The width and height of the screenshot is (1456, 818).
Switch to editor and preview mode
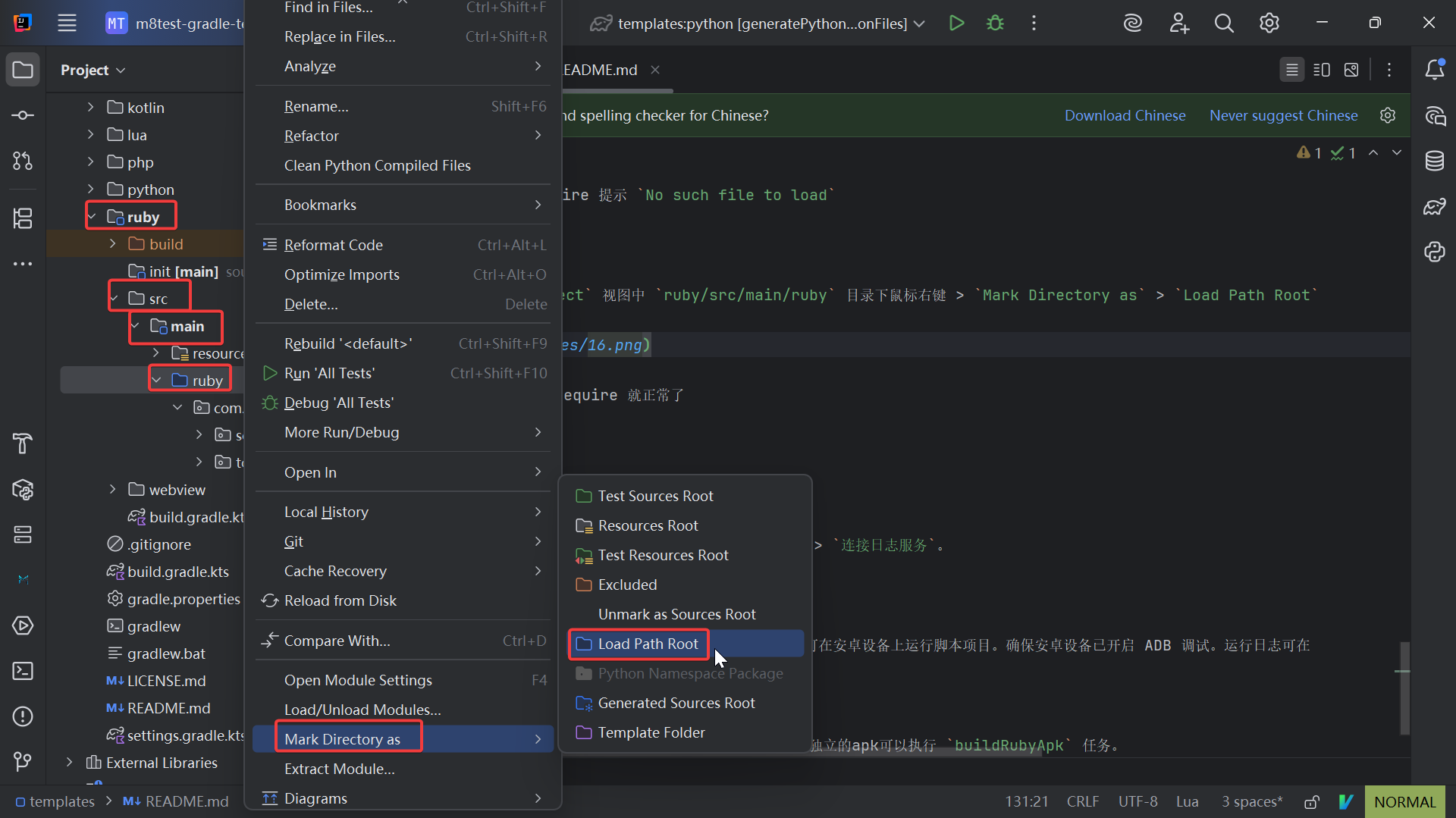point(1321,70)
